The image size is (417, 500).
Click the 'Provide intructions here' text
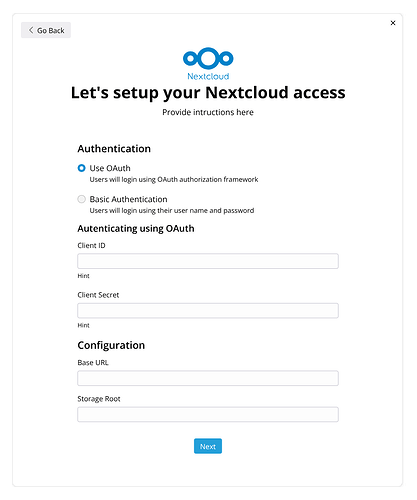point(208,112)
